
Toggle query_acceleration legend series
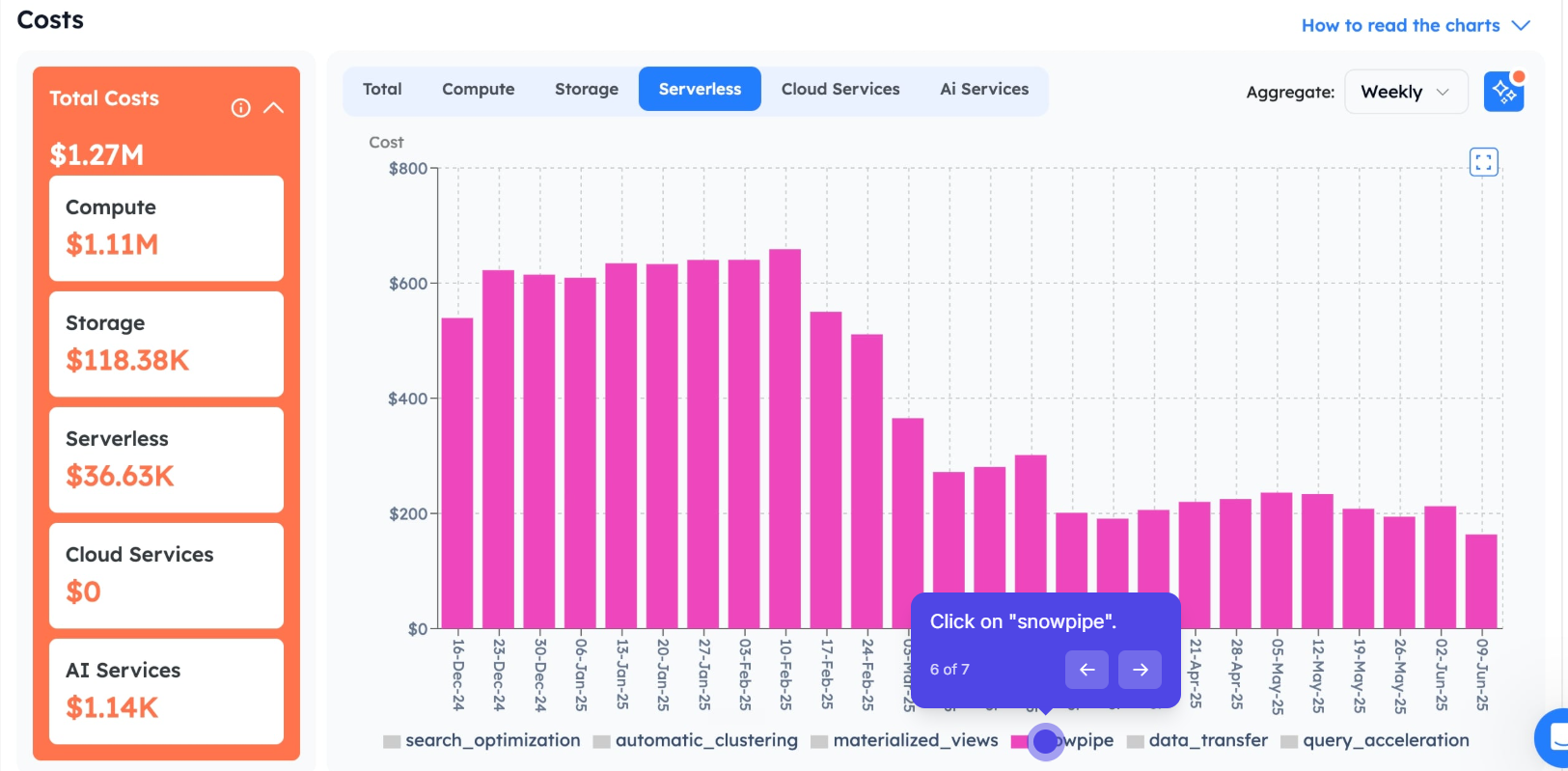click(x=1374, y=740)
